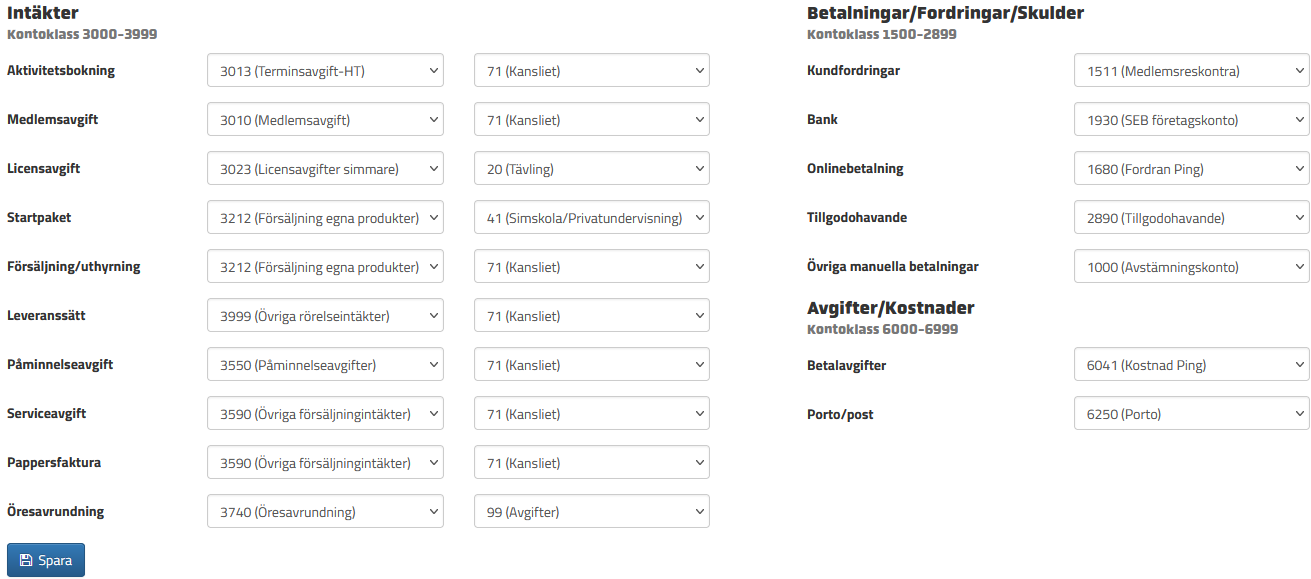1311x579 pixels.
Task: Click the floppy disk icon on Spara
Action: (26, 561)
